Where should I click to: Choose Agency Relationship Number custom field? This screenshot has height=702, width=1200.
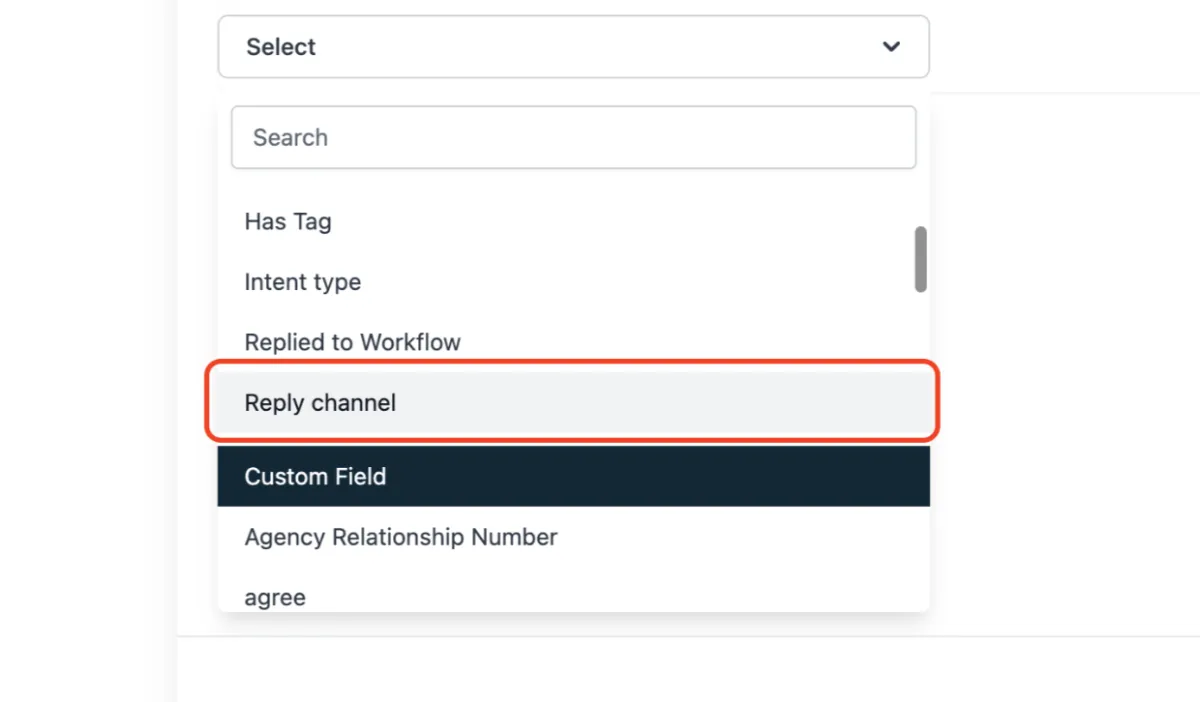pyautogui.click(x=401, y=537)
